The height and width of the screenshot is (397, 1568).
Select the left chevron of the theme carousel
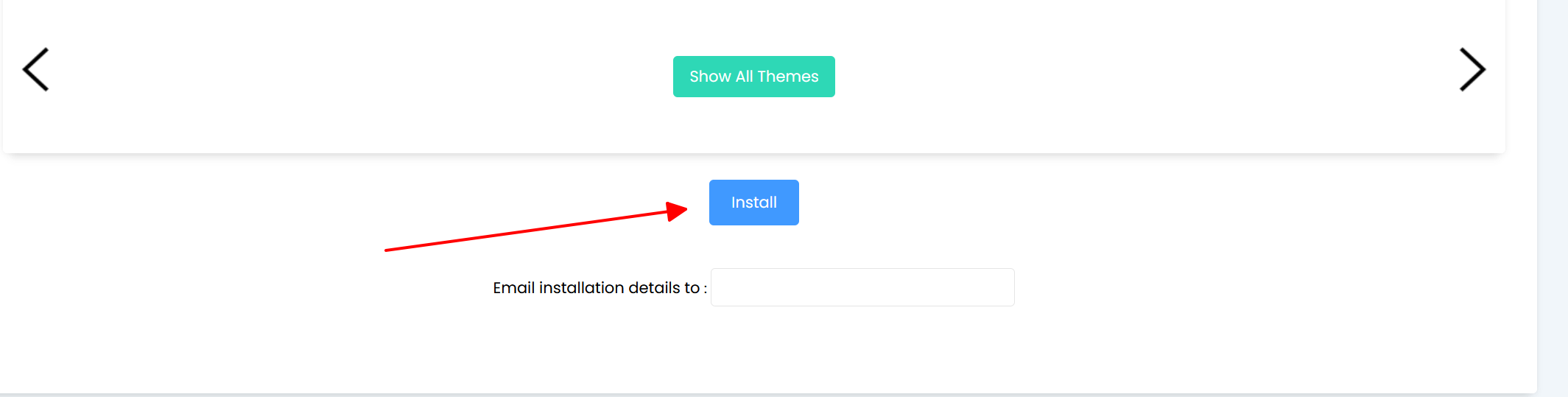tap(35, 69)
